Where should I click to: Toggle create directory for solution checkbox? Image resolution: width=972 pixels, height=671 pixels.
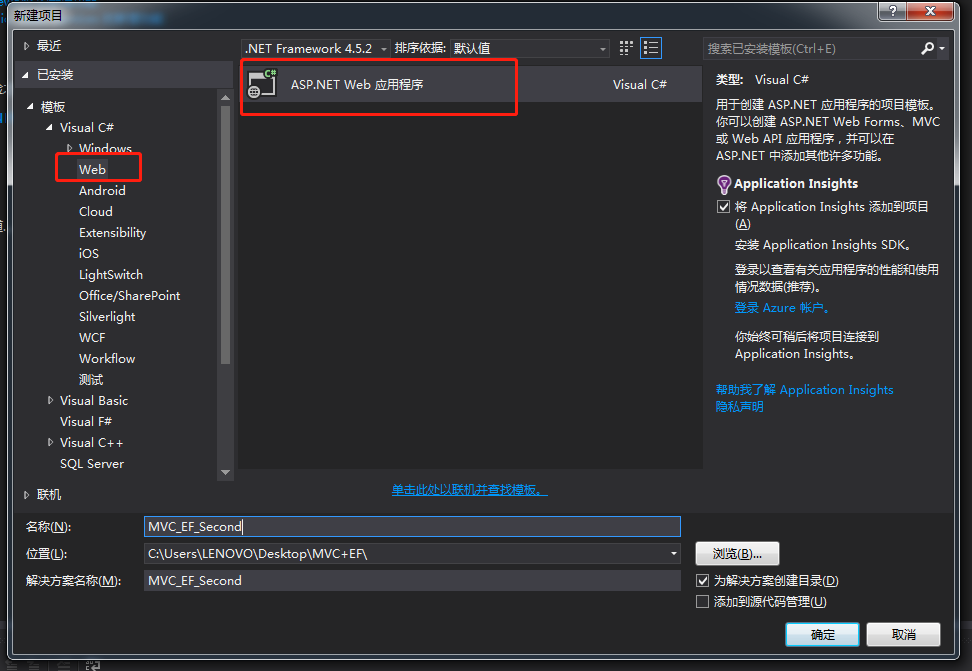[x=702, y=580]
